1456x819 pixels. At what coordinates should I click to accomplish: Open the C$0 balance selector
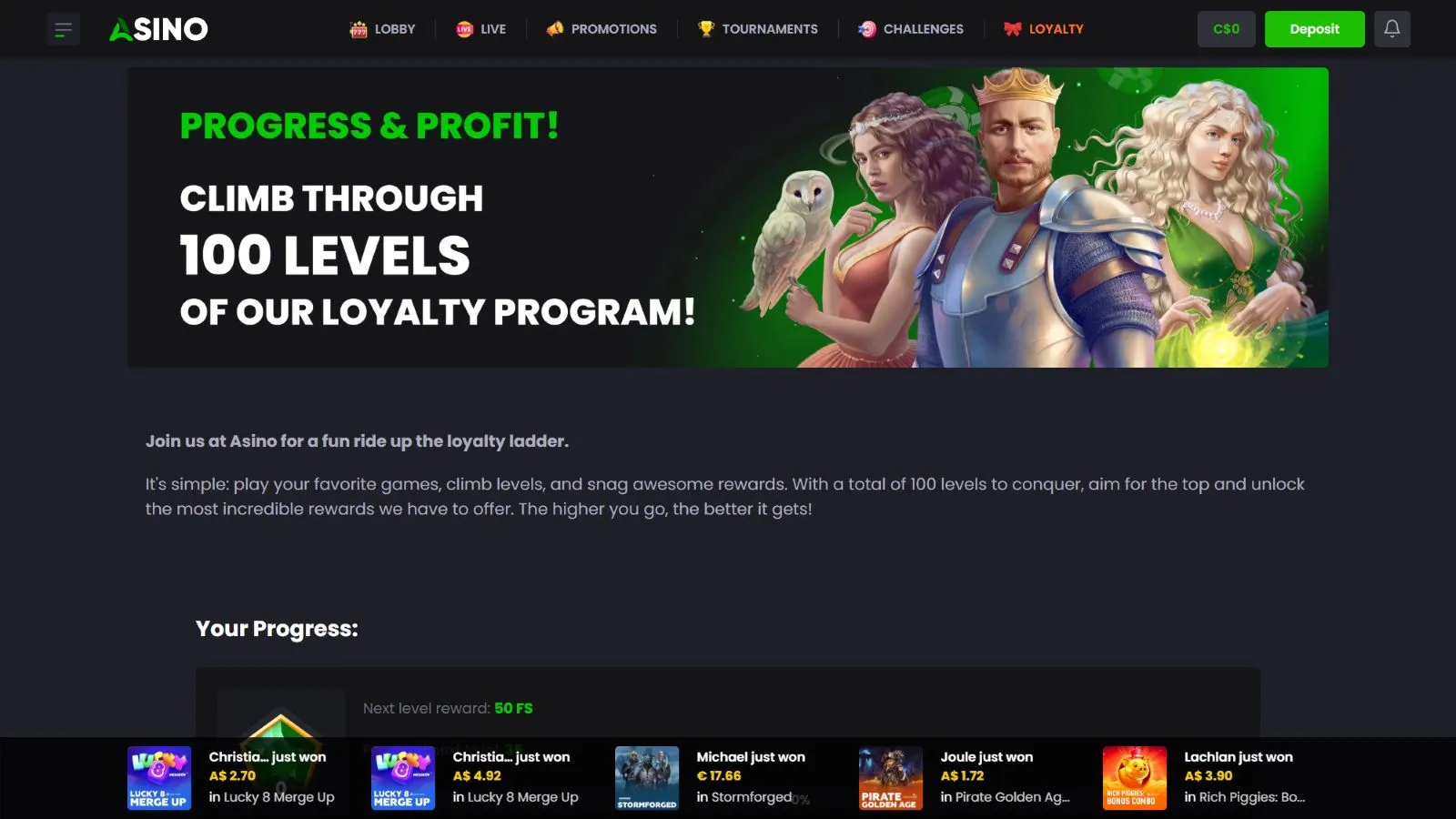(x=1227, y=29)
